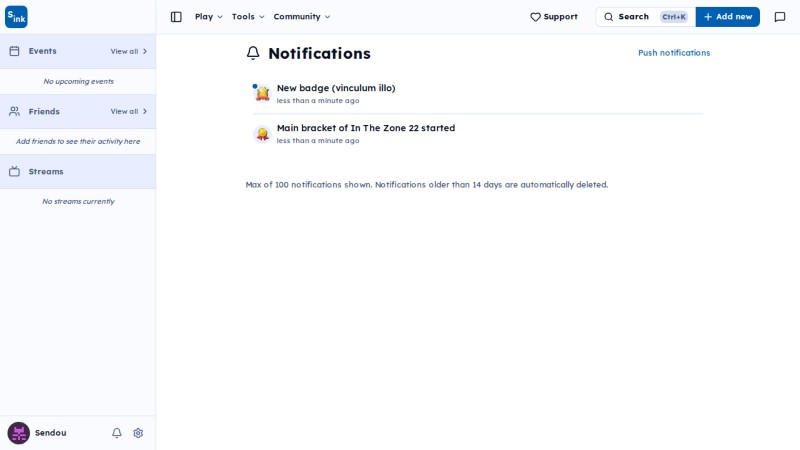
Task: Click the Notifications heading bell icon
Action: point(253,53)
